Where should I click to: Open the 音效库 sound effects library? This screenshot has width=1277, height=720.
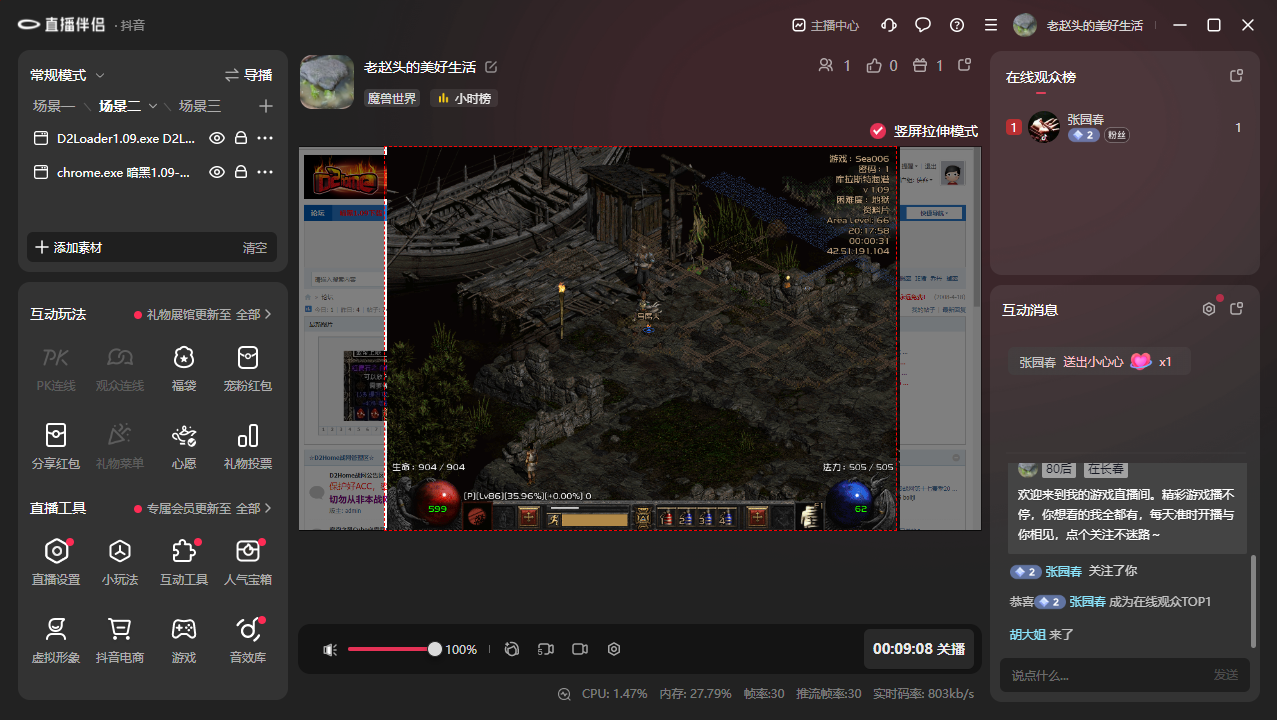(247, 639)
